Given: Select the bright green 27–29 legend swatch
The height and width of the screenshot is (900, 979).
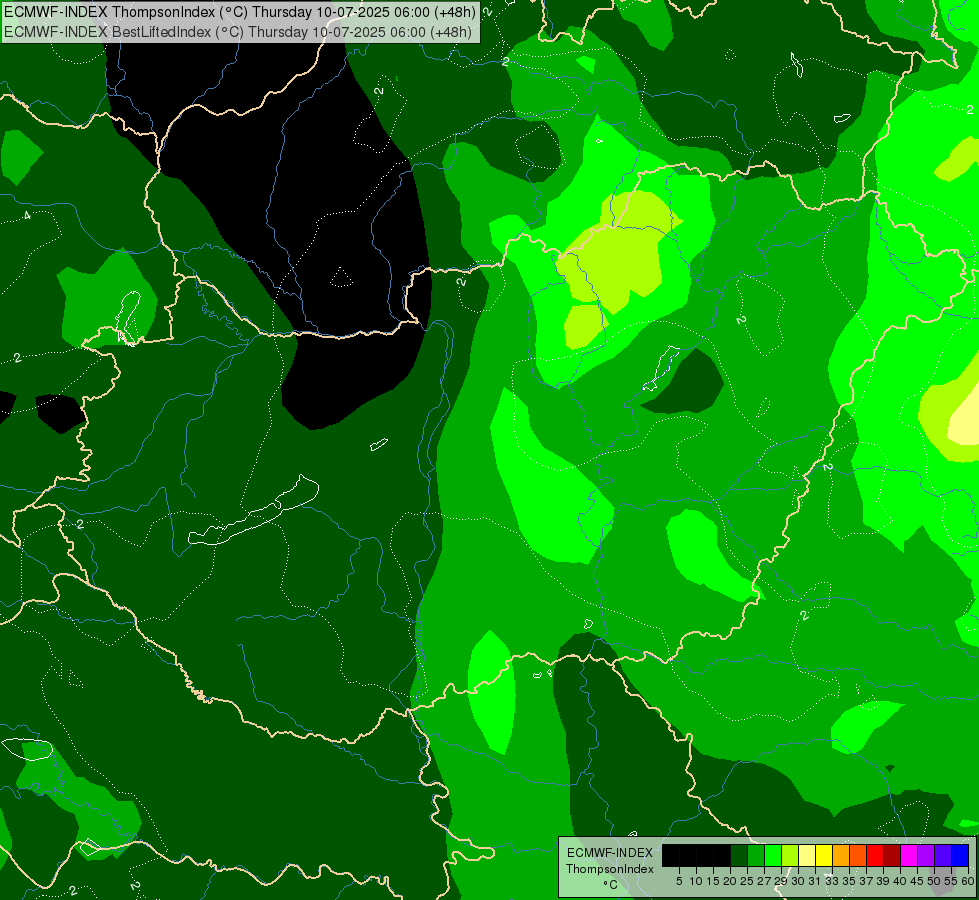Looking at the screenshot, I should point(773,855).
